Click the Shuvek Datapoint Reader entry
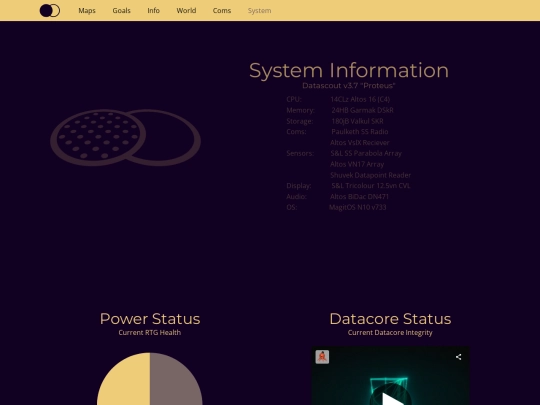 click(371, 175)
